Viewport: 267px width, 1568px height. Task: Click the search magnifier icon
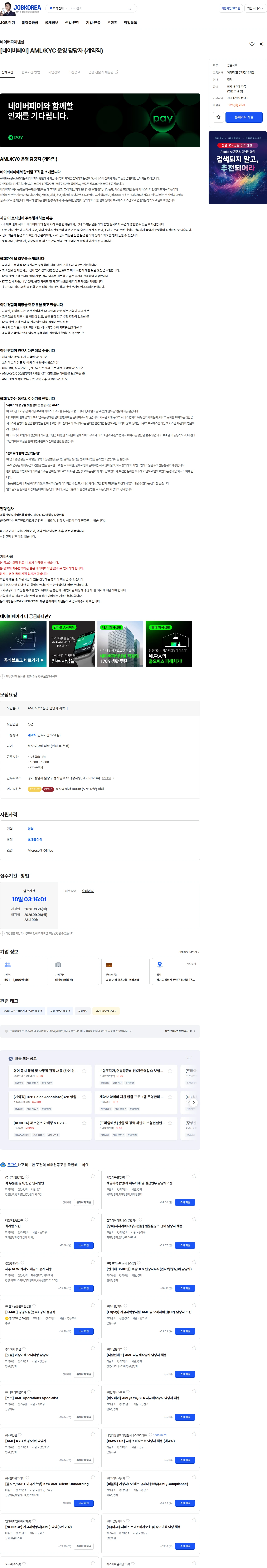point(129,9)
